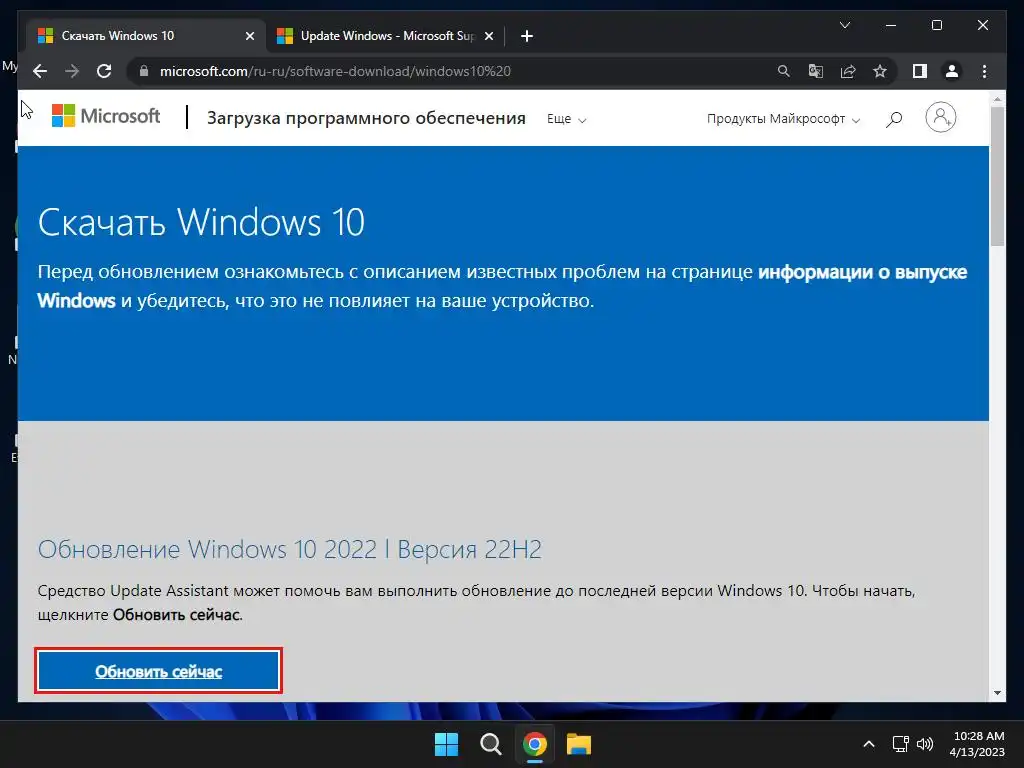Click the page vertical scrollbar thumb

(997, 176)
